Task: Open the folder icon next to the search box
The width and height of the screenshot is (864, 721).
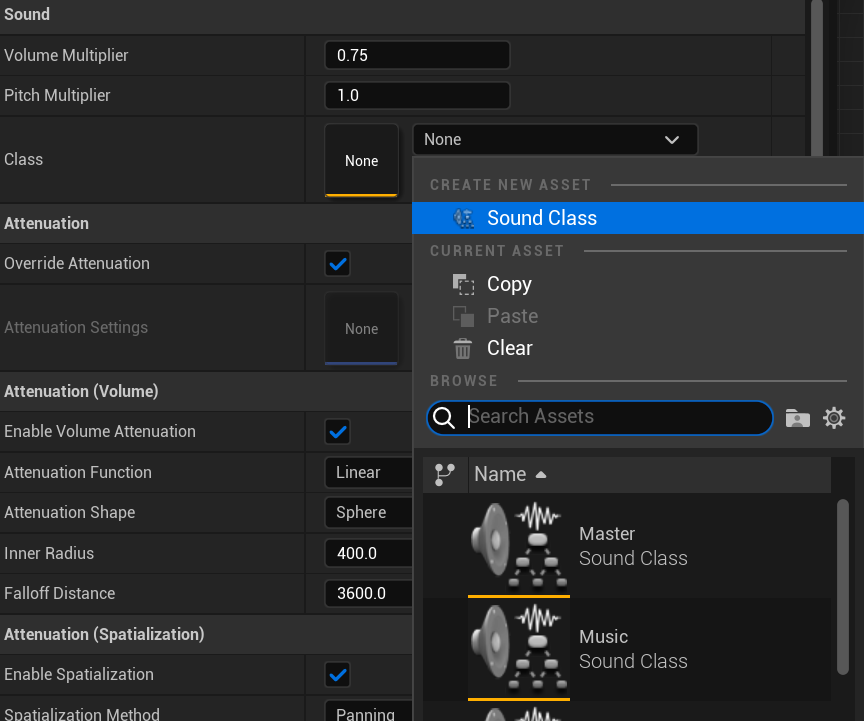Action: [797, 418]
